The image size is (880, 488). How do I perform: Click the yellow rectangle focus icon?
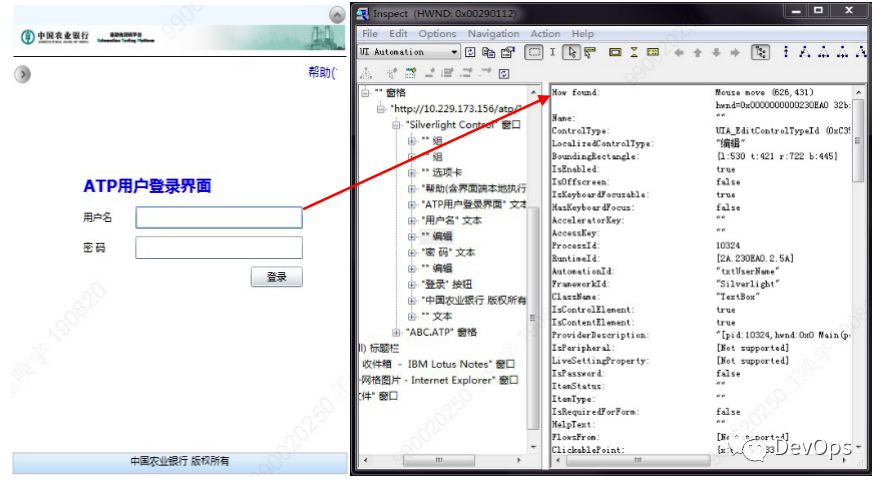(x=615, y=52)
